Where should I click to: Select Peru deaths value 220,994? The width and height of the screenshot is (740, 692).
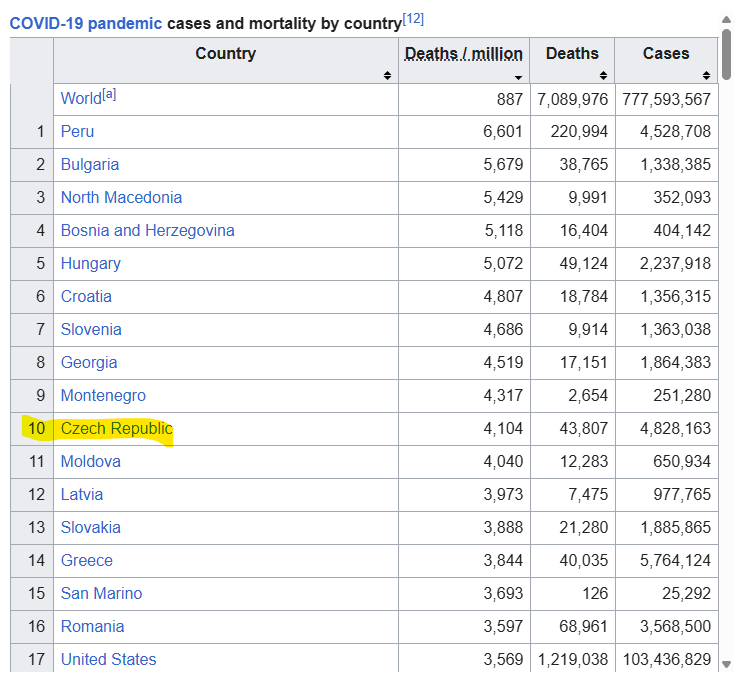[579, 132]
